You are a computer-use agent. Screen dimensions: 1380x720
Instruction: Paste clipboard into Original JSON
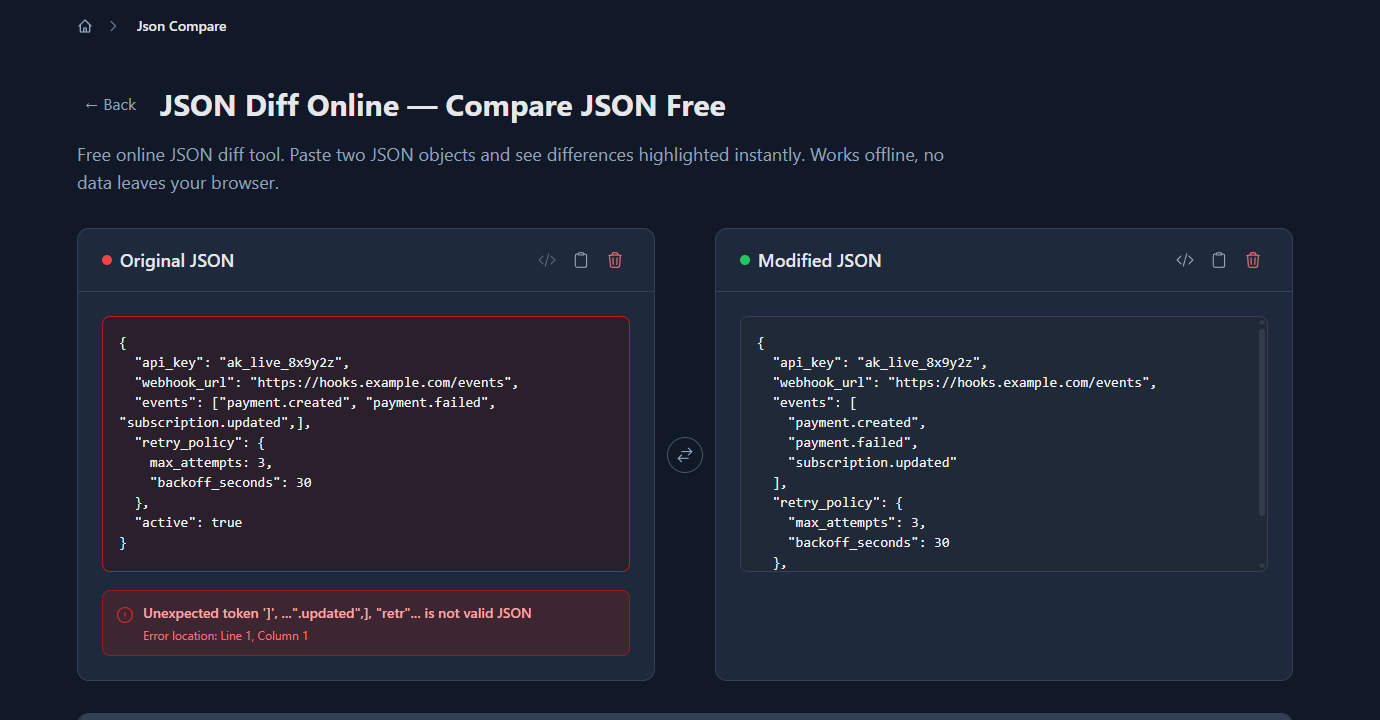581,260
